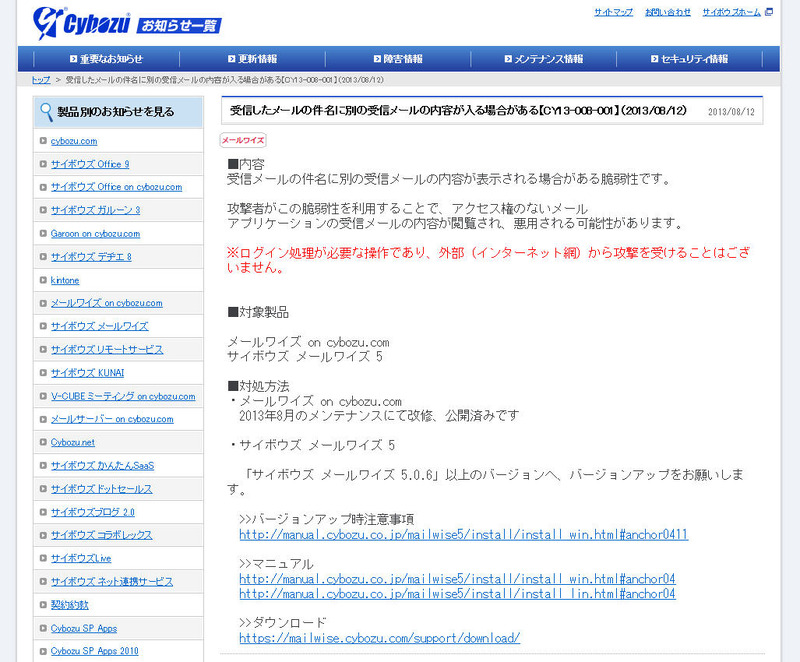Open the anchor0411 version-up notes link

463,535
